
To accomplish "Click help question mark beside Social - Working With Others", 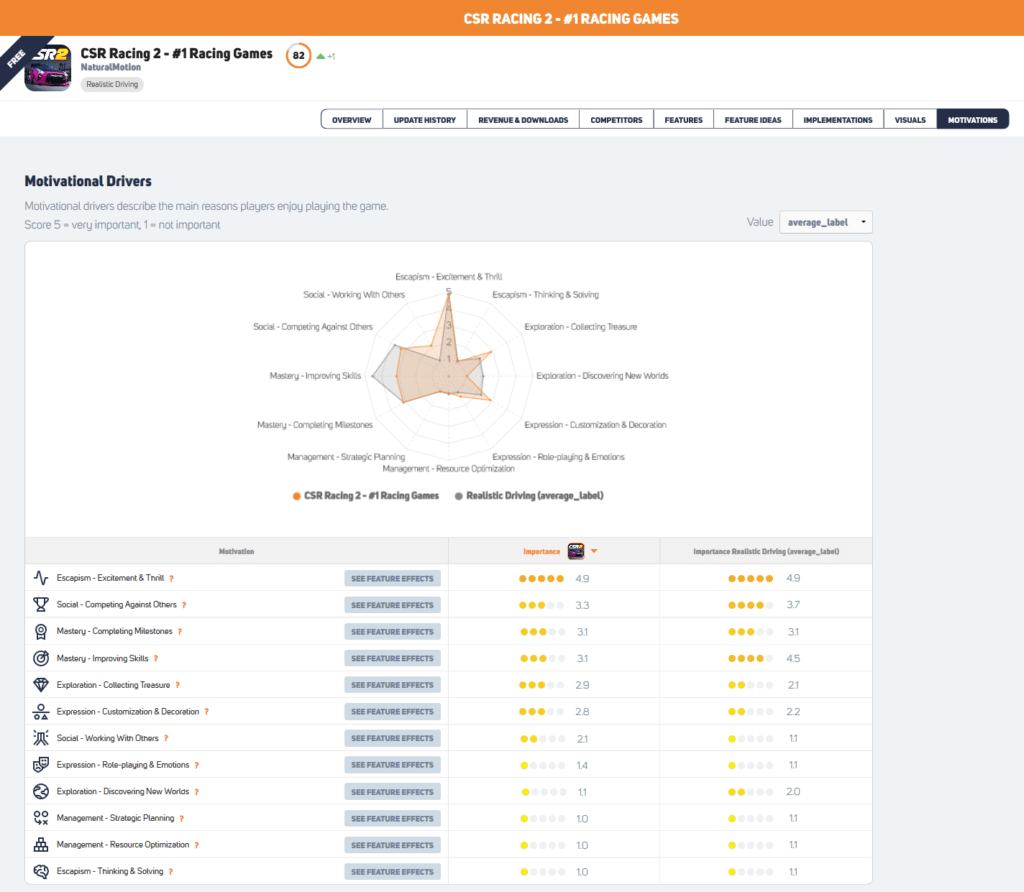I will tap(166, 739).
